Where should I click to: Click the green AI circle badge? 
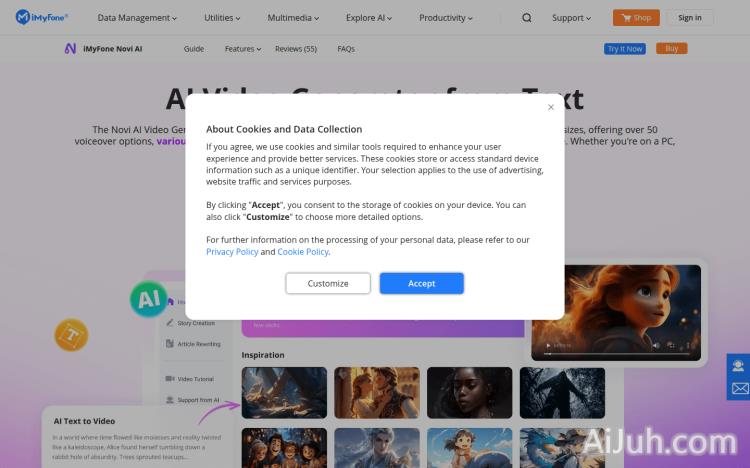[149, 298]
